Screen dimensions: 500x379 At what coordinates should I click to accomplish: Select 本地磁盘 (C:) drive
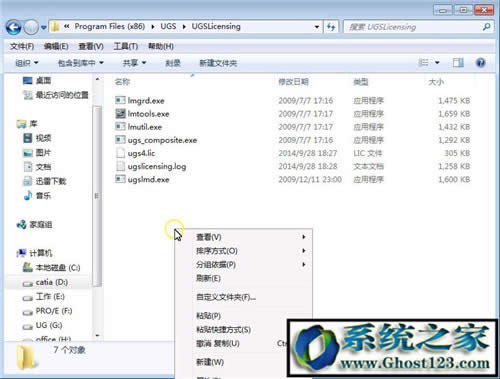point(51,267)
